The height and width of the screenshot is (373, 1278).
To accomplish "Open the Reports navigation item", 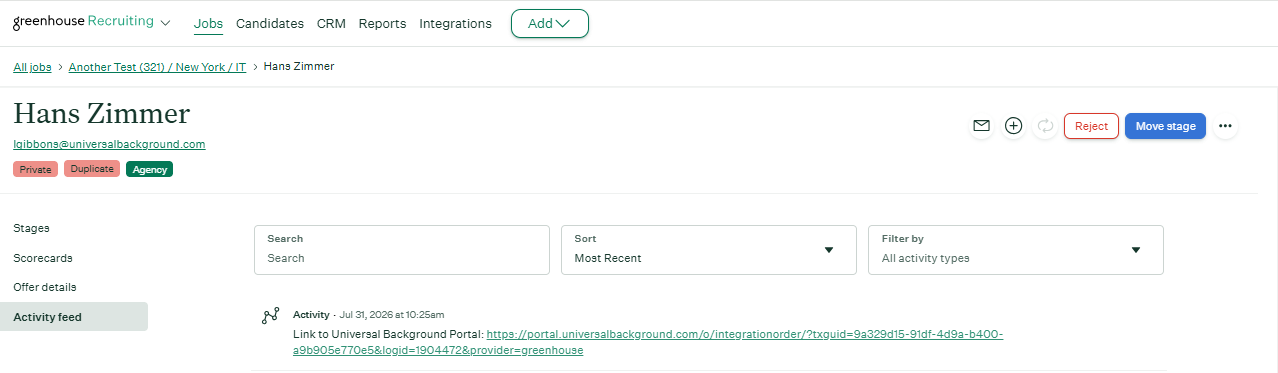I will coord(382,23).
